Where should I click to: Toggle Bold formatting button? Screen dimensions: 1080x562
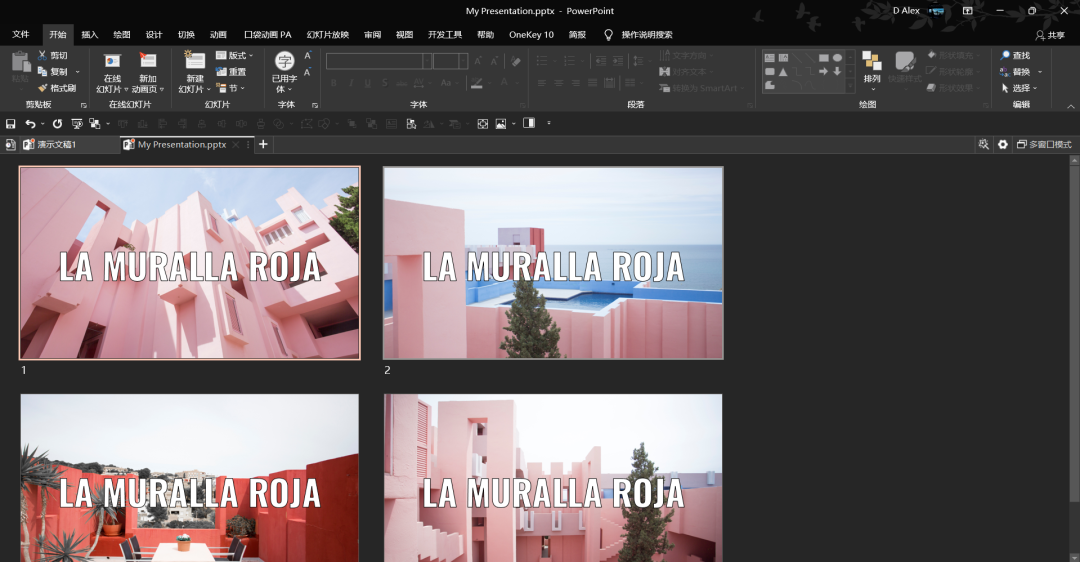point(334,83)
